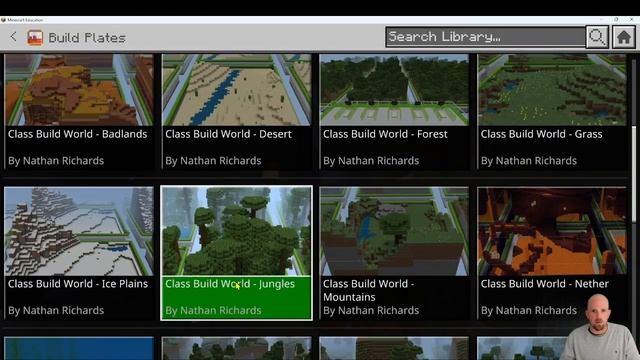Select 'Class Build World - Nether' title
The height and width of the screenshot is (360, 640).
pyautogui.click(x=544, y=284)
